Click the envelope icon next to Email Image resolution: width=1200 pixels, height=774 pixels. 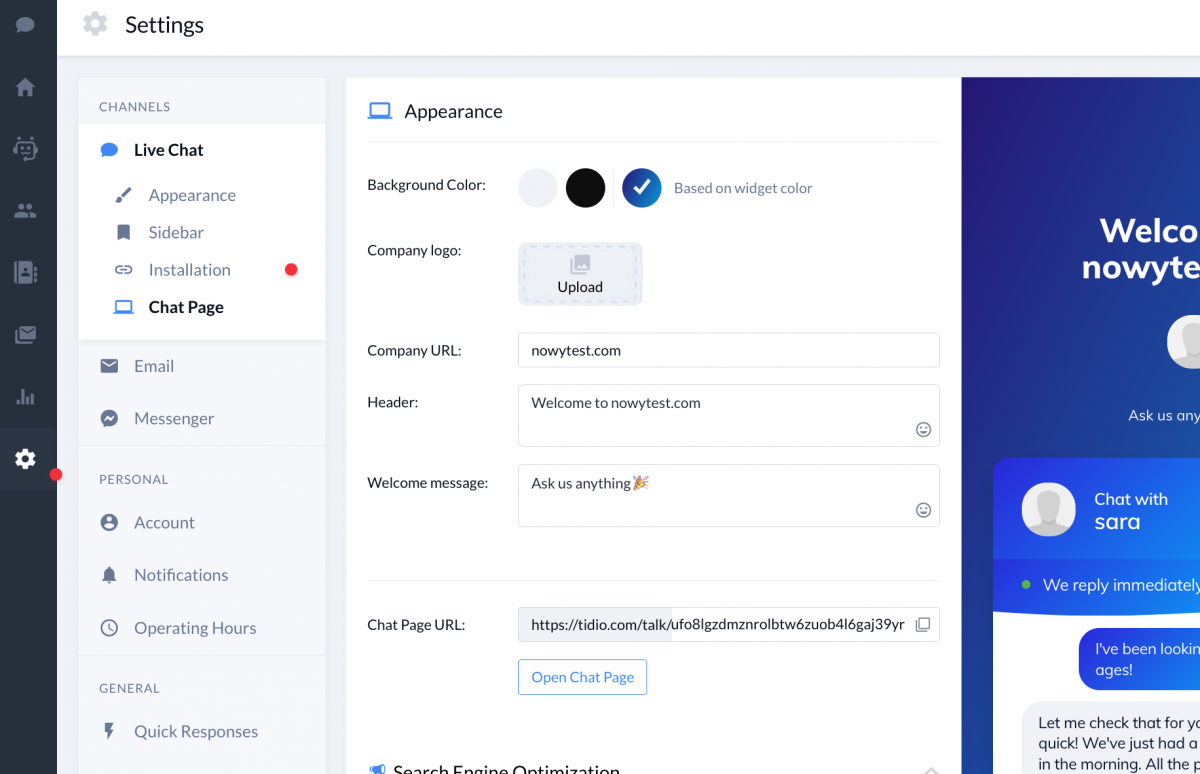(x=109, y=366)
